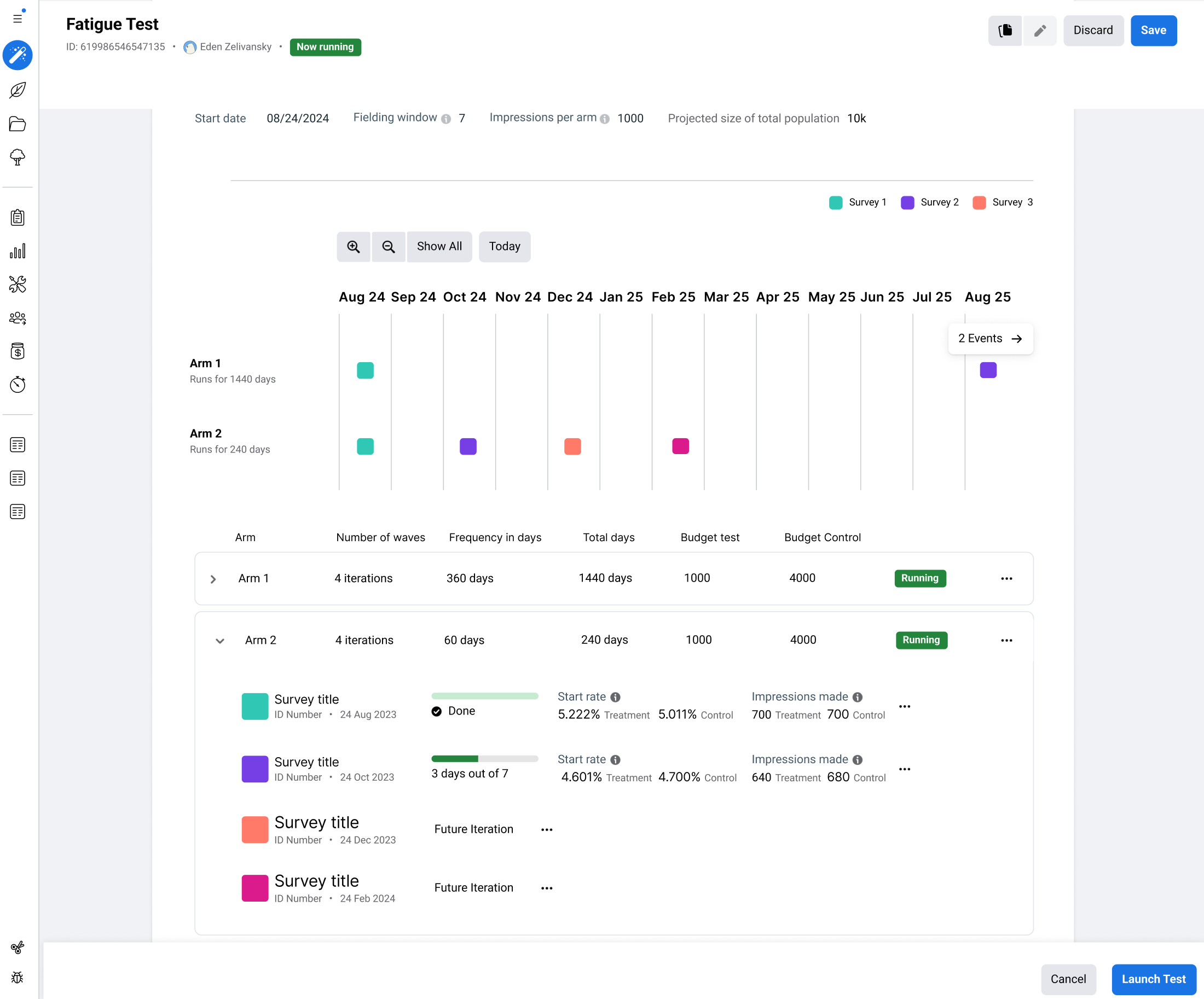Open Arm 1 row three-dot menu

pyautogui.click(x=1006, y=578)
